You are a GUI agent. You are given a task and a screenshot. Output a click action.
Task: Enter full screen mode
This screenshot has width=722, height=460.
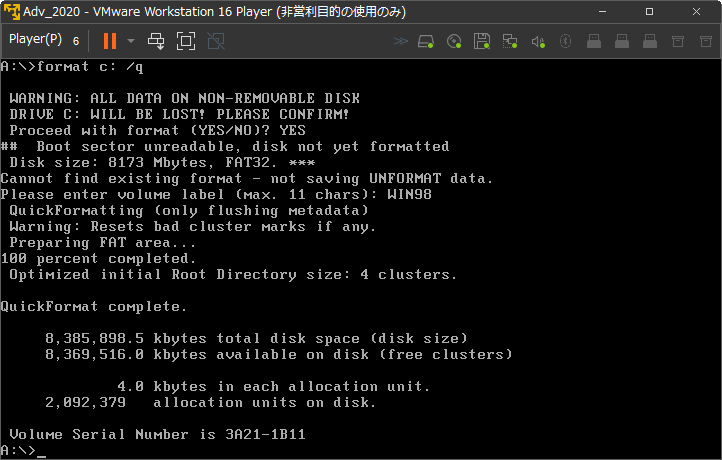(186, 41)
